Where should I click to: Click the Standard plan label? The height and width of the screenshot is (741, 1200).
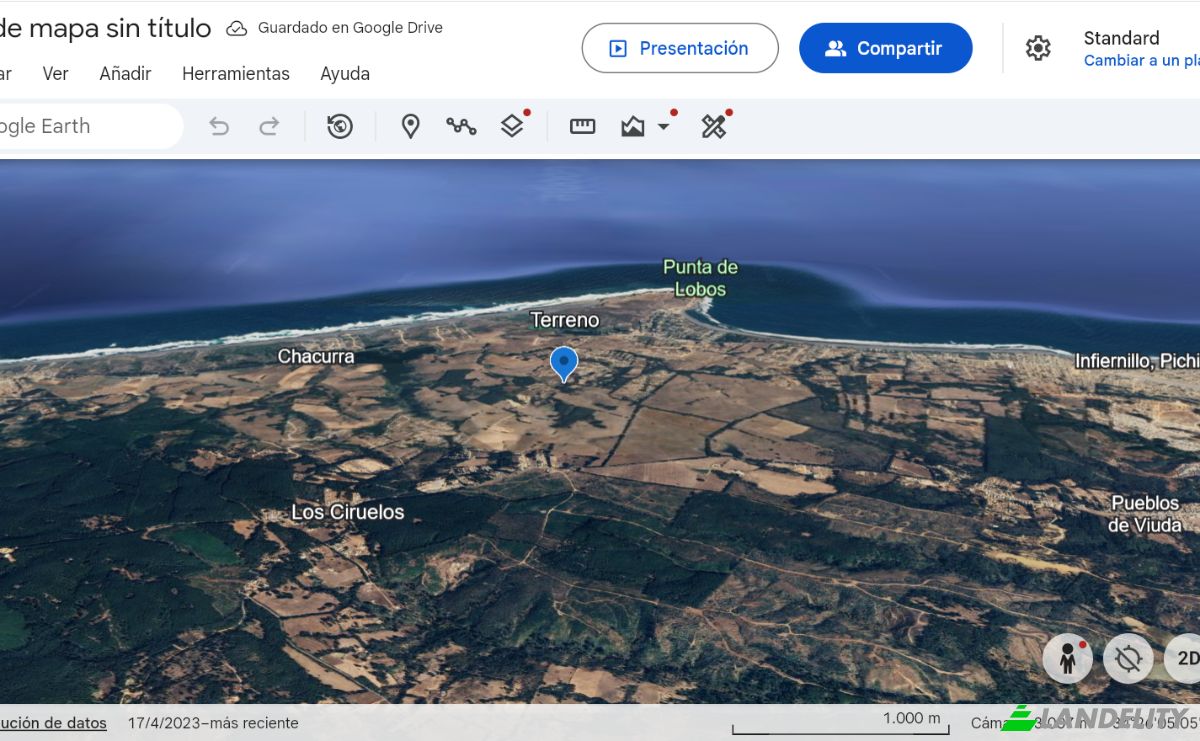pyautogui.click(x=1122, y=38)
